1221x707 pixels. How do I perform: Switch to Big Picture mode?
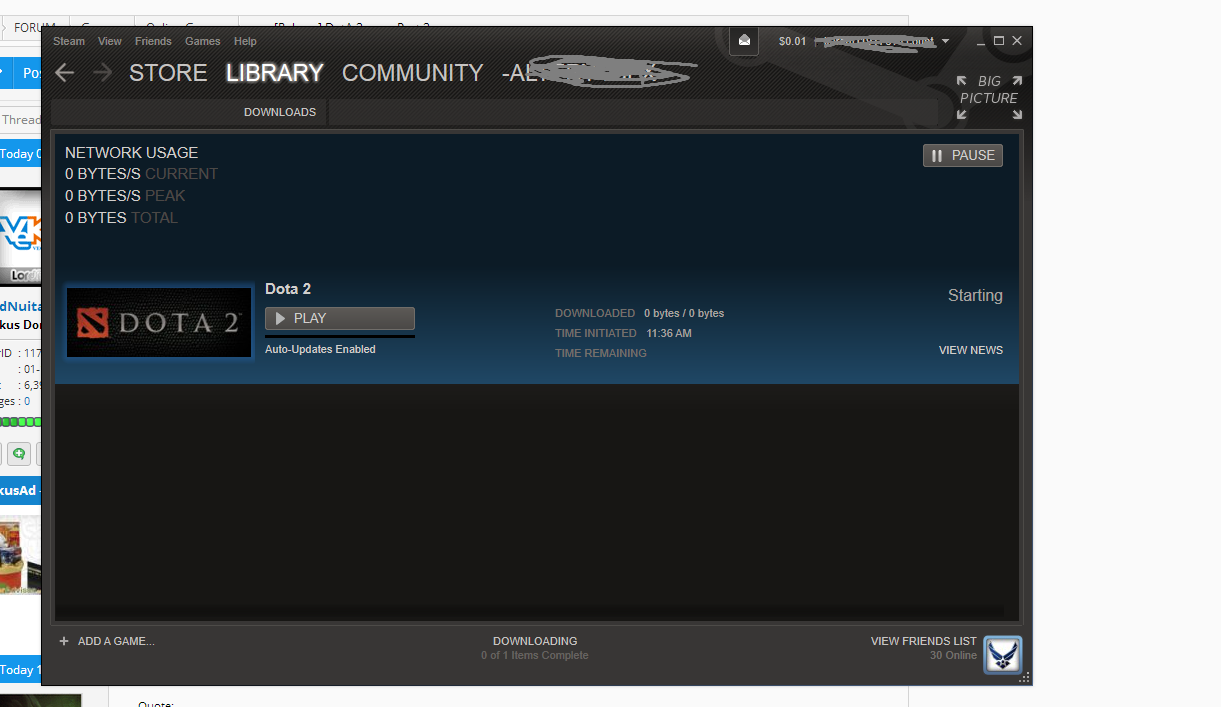tap(989, 97)
